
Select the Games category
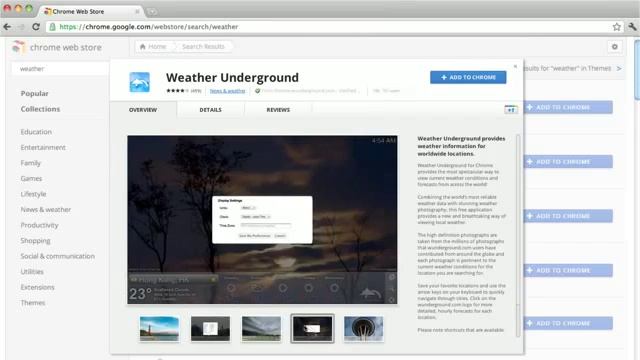[31, 178]
